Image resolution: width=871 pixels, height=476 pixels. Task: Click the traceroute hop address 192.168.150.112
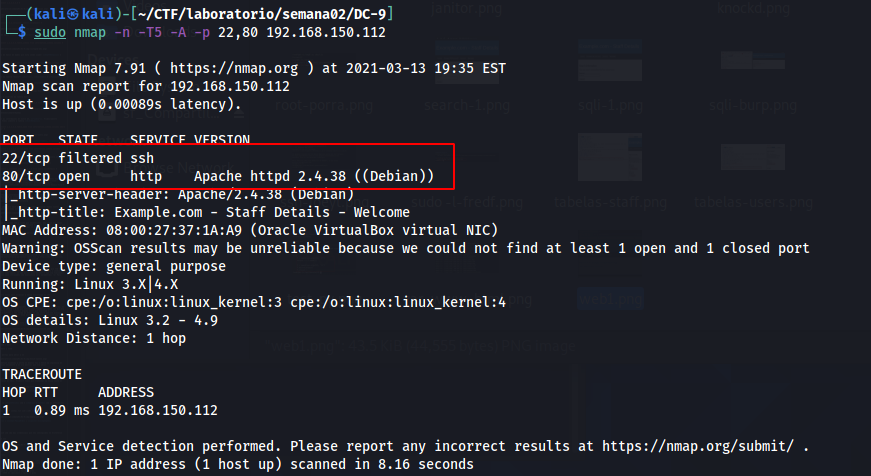(156, 410)
